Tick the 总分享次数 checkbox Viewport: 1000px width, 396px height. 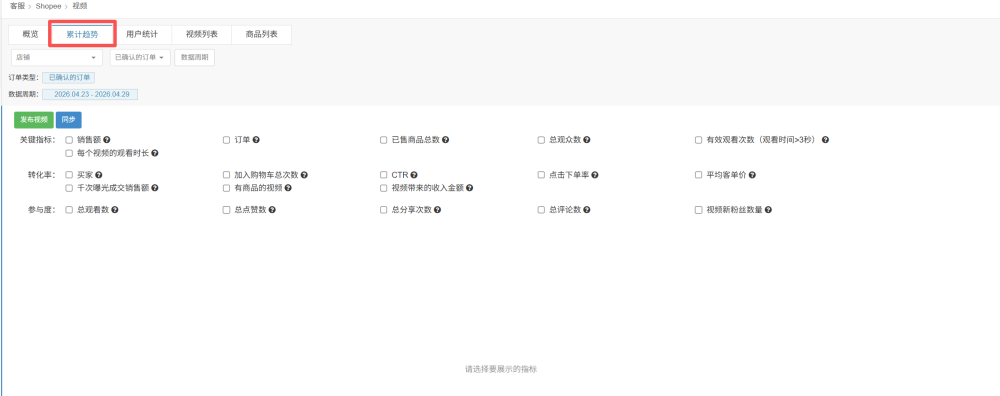click(383, 210)
